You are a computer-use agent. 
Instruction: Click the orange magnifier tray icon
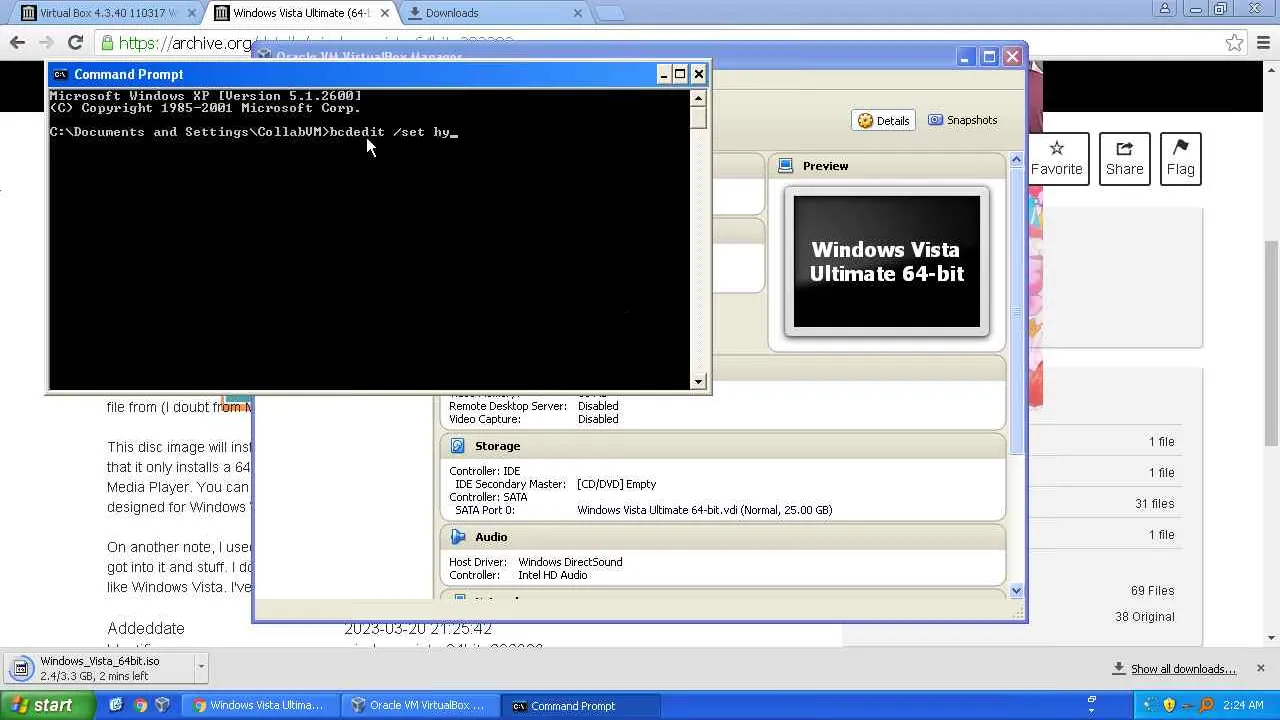pyautogui.click(x=1207, y=706)
